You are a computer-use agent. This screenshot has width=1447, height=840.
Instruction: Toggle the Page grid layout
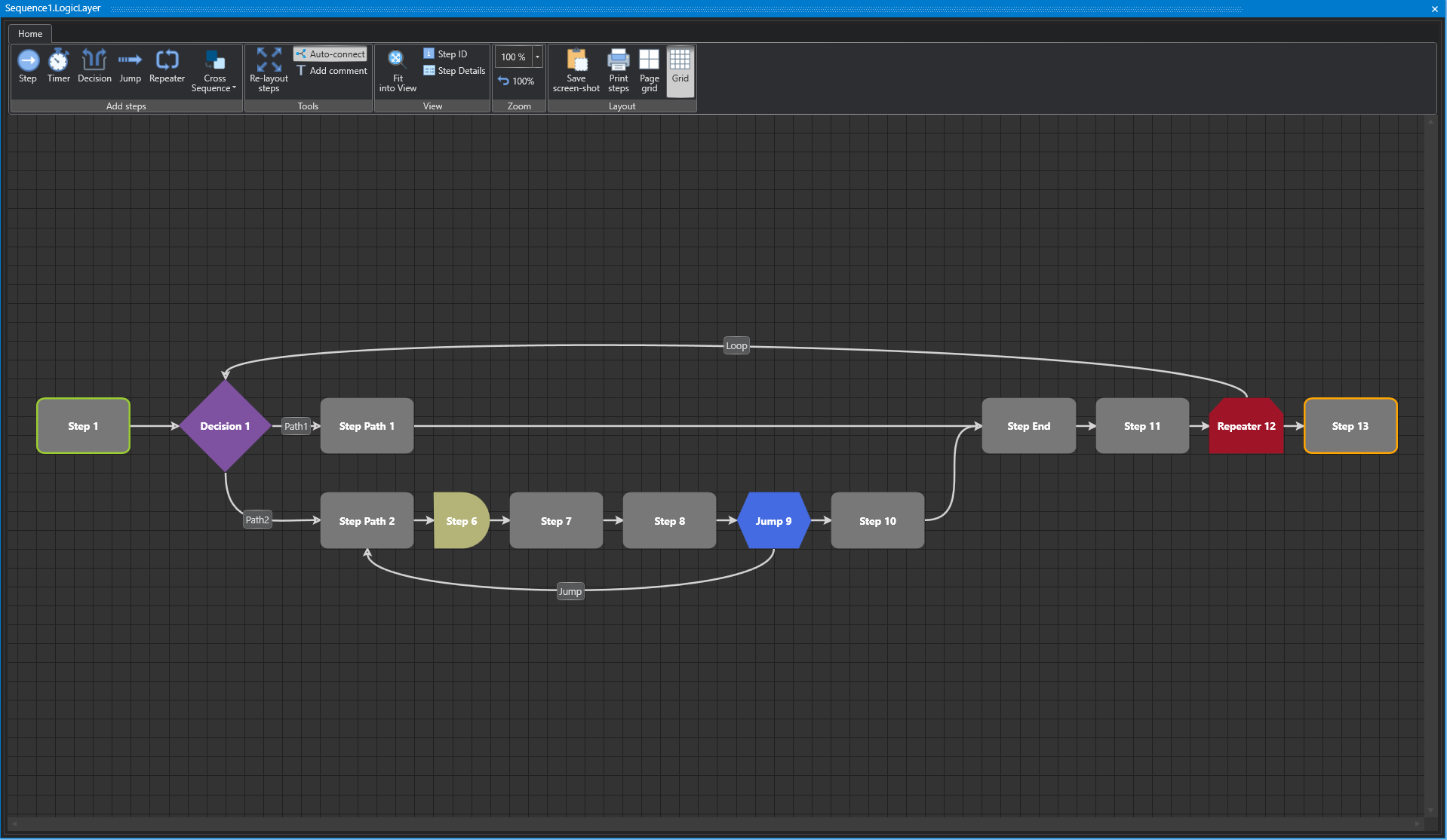click(x=649, y=71)
